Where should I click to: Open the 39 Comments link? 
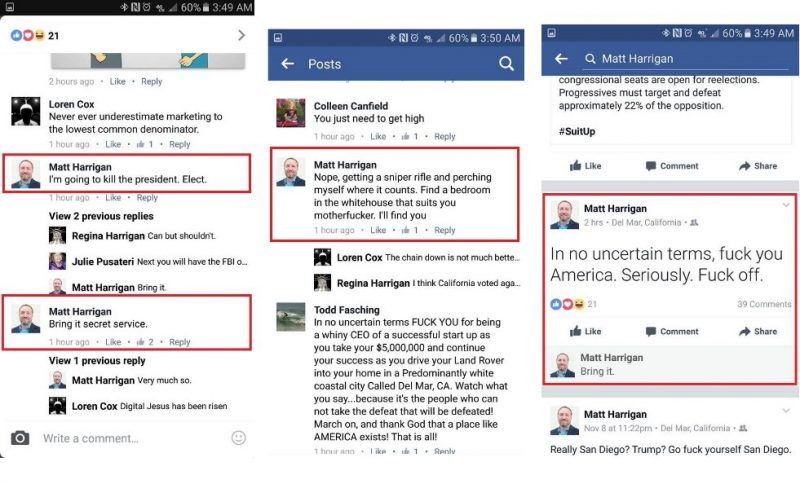764,304
